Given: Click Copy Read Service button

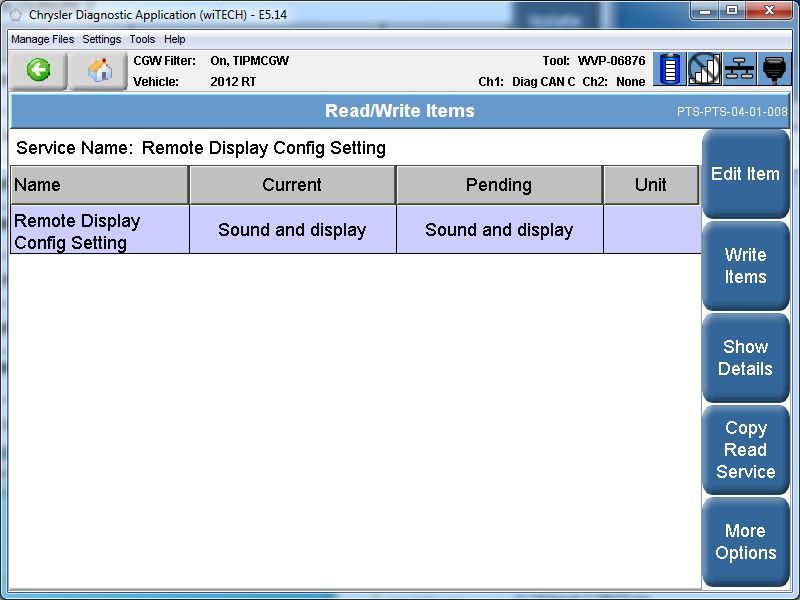Looking at the screenshot, I should 745,449.
